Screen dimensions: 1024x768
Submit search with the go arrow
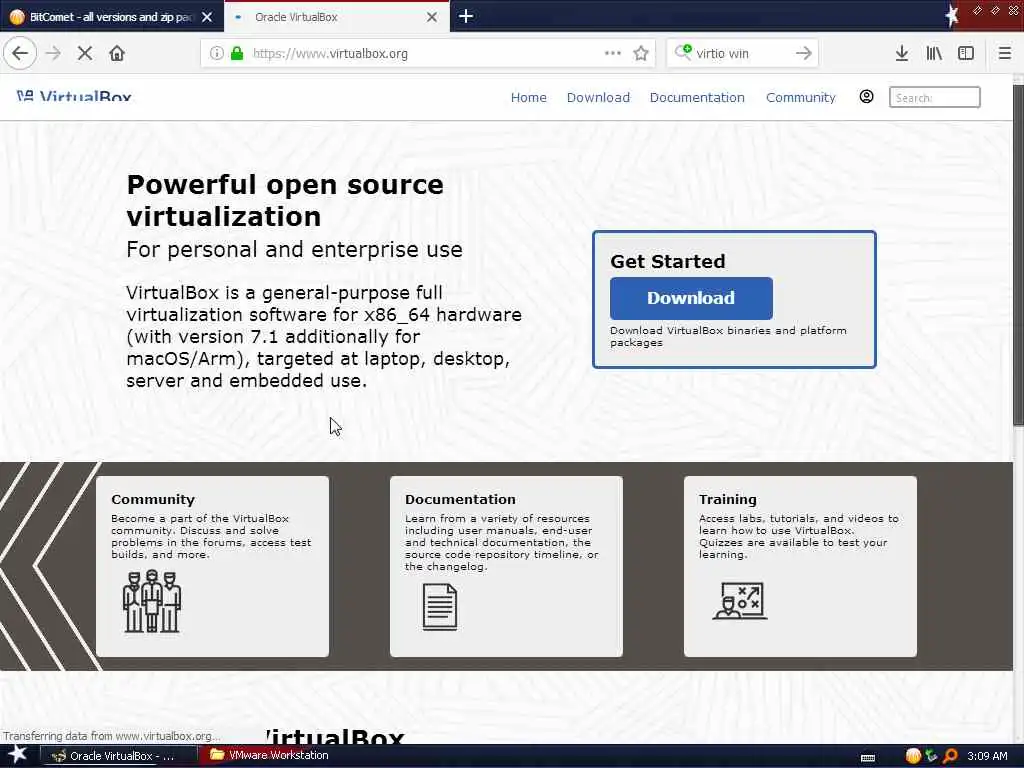tap(804, 53)
